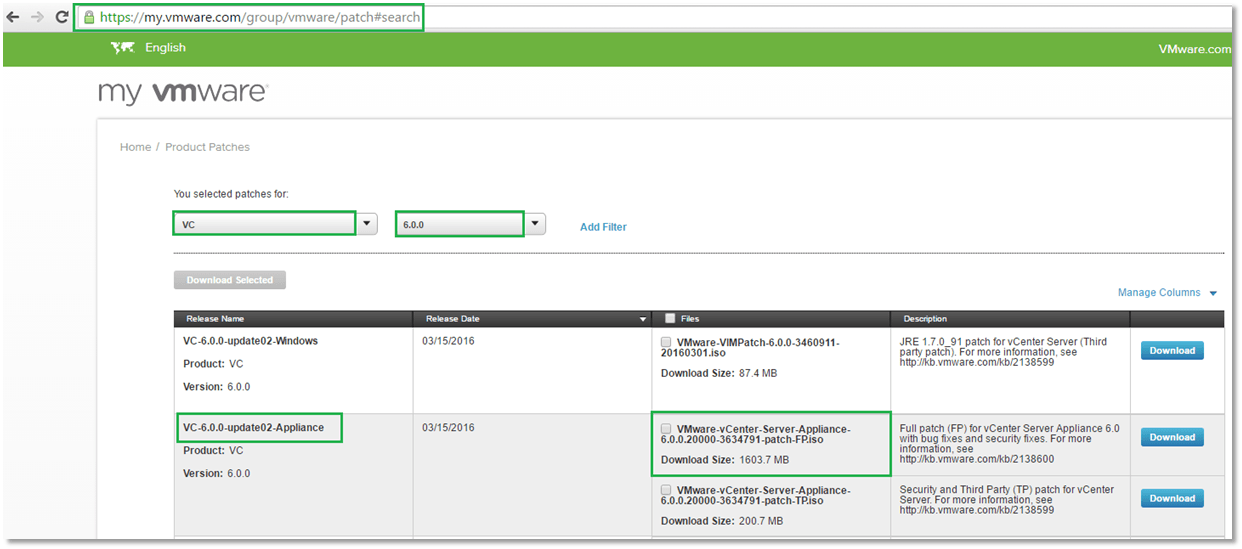Click the Add Filter link

[x=603, y=227]
